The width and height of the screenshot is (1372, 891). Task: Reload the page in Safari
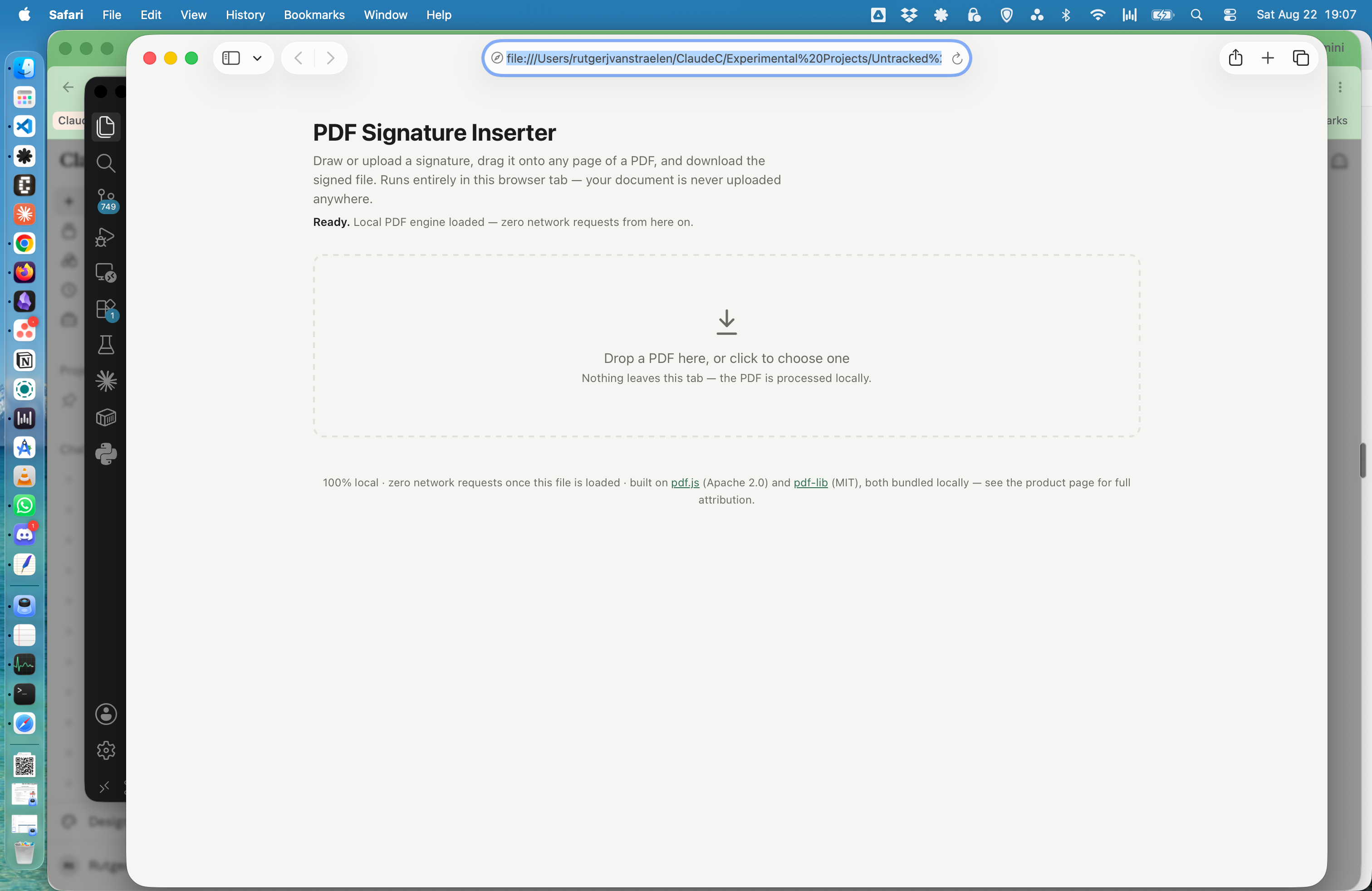[x=957, y=58]
